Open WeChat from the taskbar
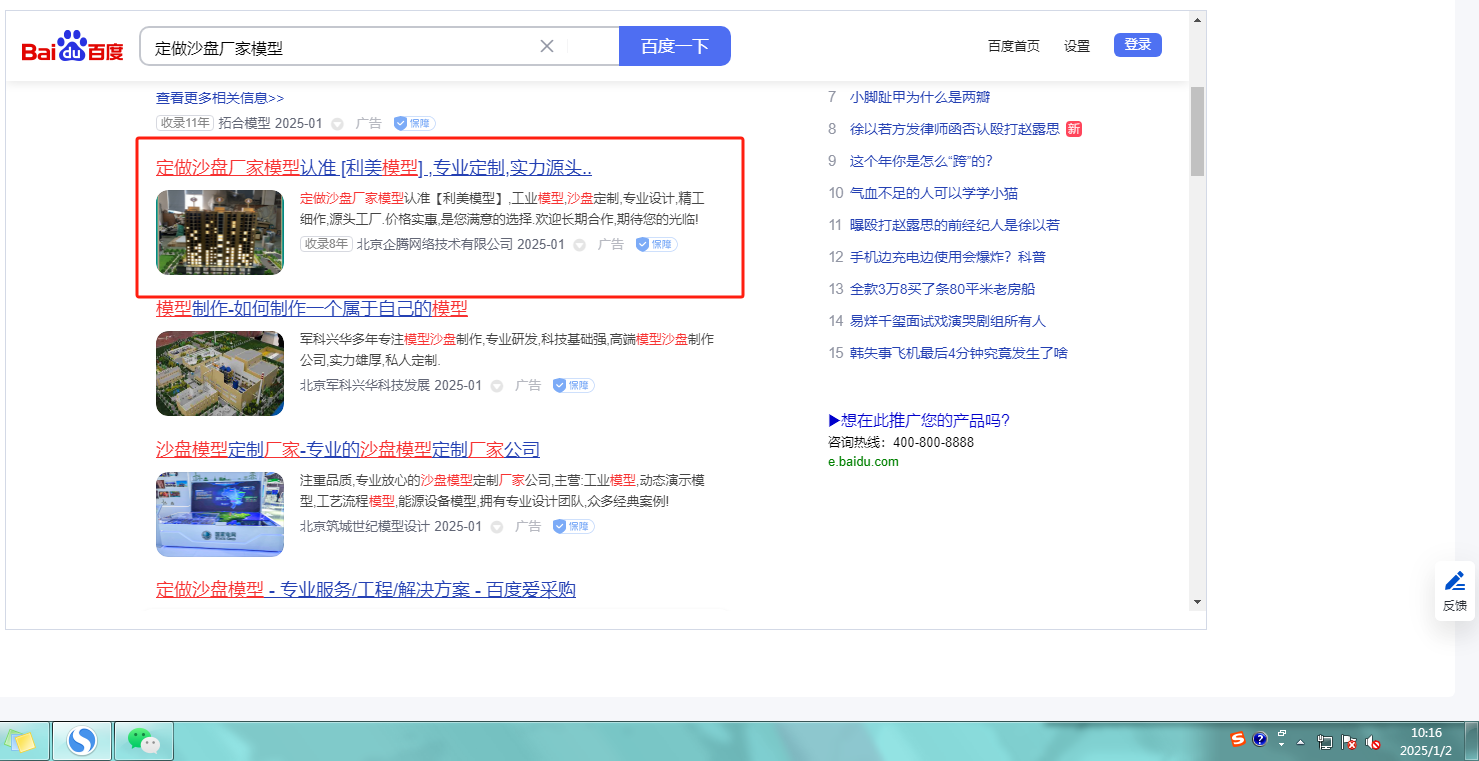This screenshot has height=761, width=1479. pyautogui.click(x=144, y=741)
